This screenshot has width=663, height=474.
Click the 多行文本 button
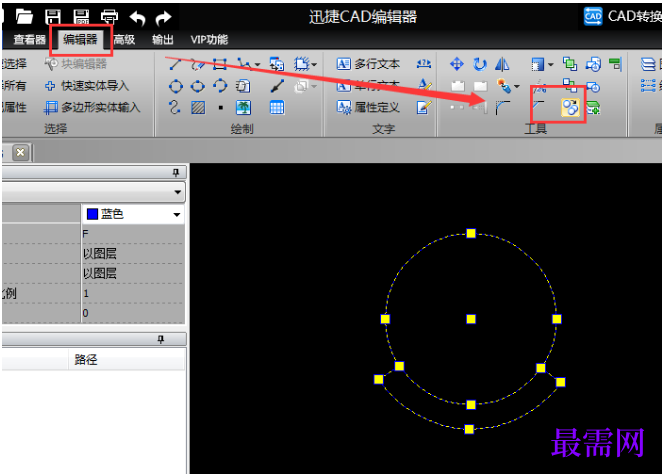tap(368, 64)
